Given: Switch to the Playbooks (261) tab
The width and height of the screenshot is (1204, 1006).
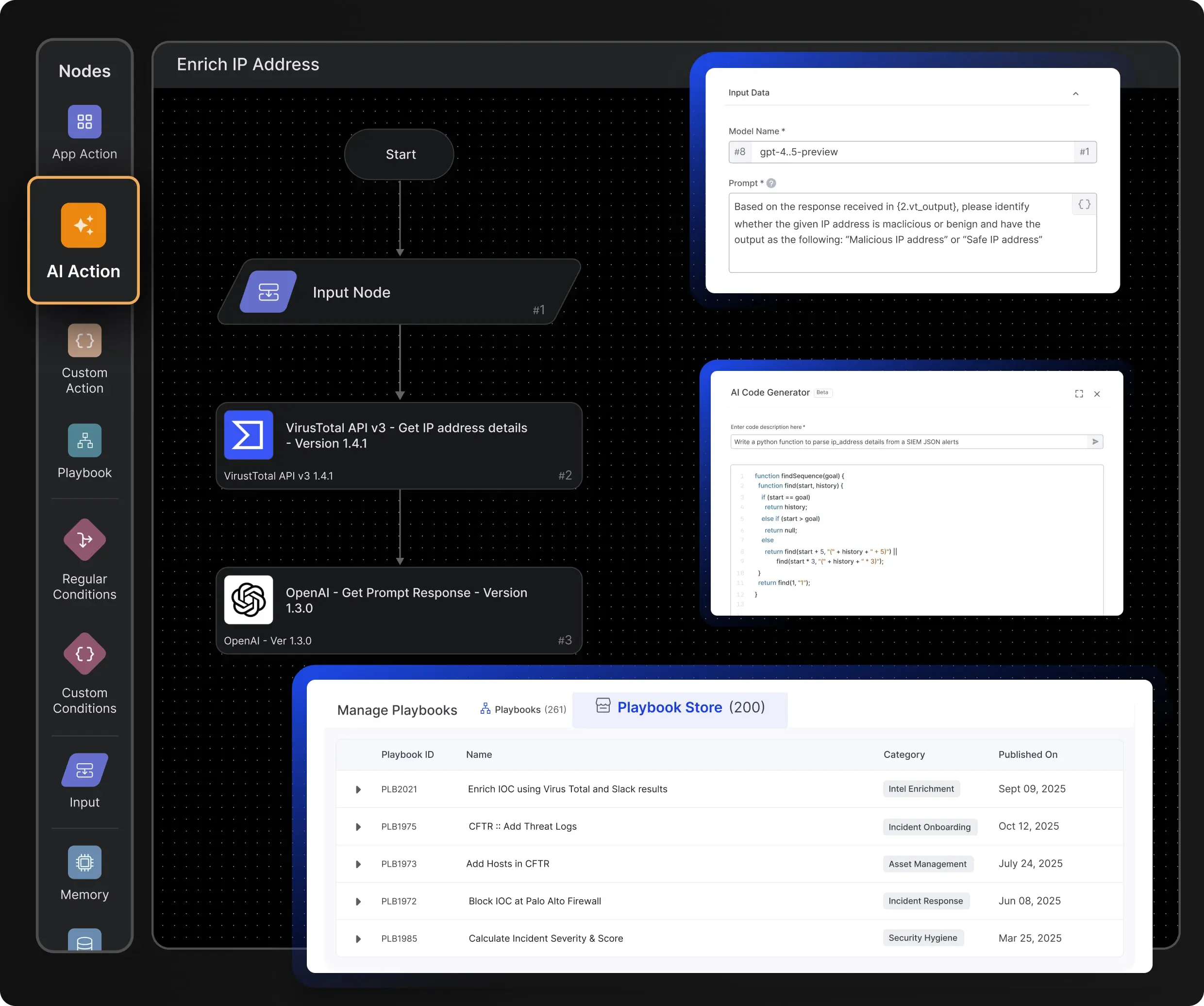Looking at the screenshot, I should click(x=522, y=709).
